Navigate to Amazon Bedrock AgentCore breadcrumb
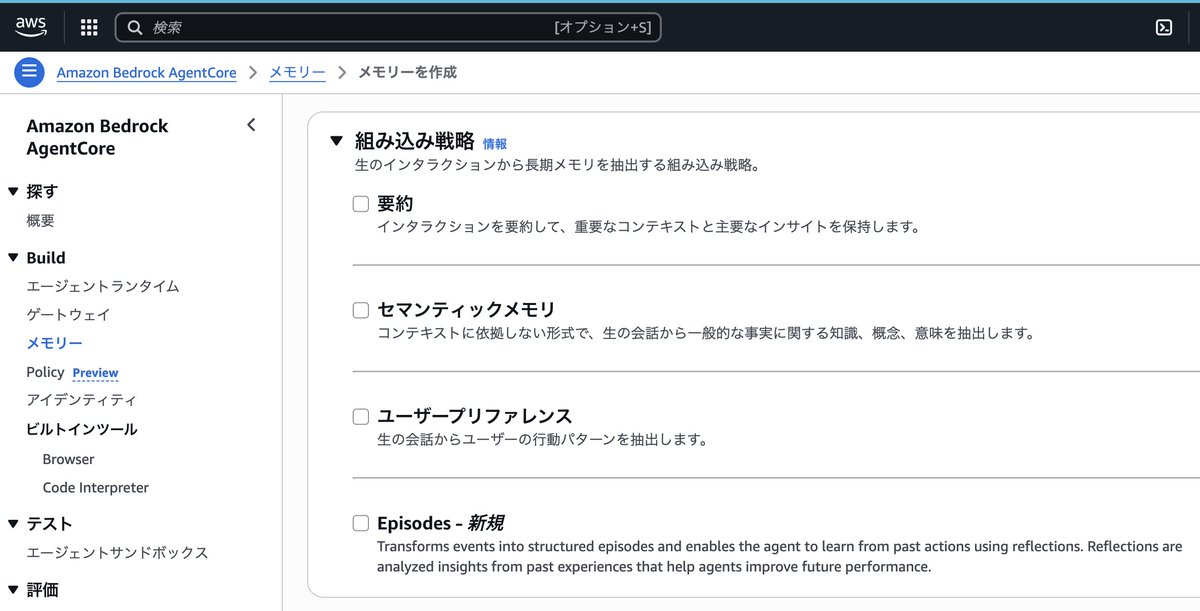 146,72
